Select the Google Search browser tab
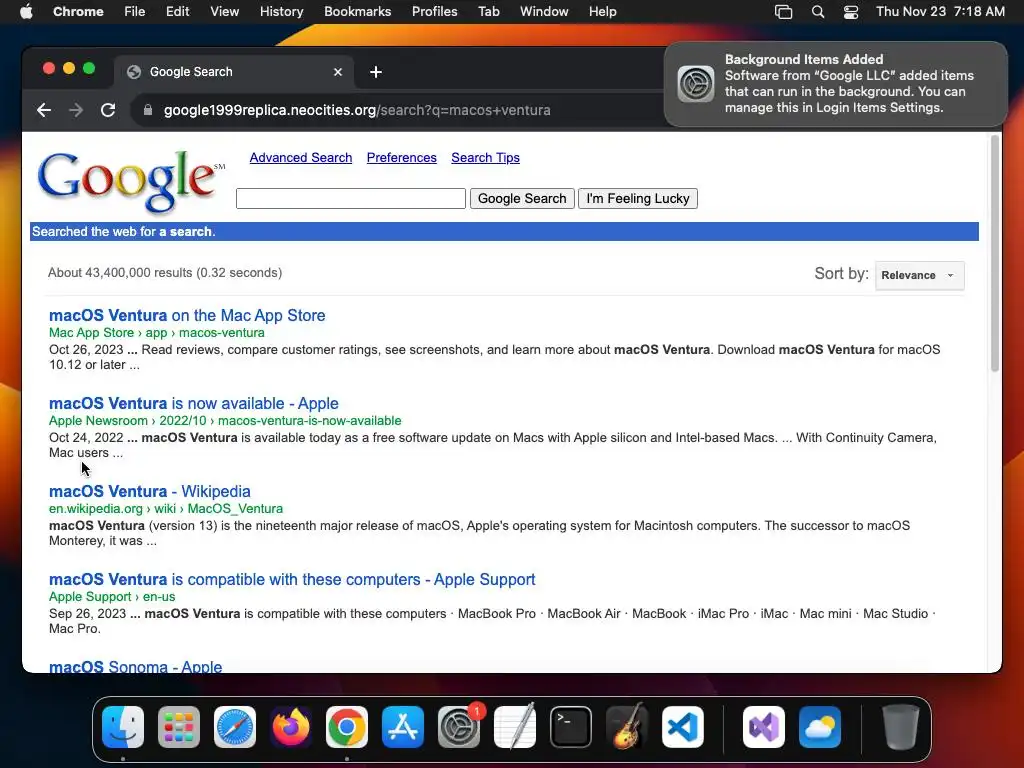Image resolution: width=1024 pixels, height=768 pixels. pos(235,72)
